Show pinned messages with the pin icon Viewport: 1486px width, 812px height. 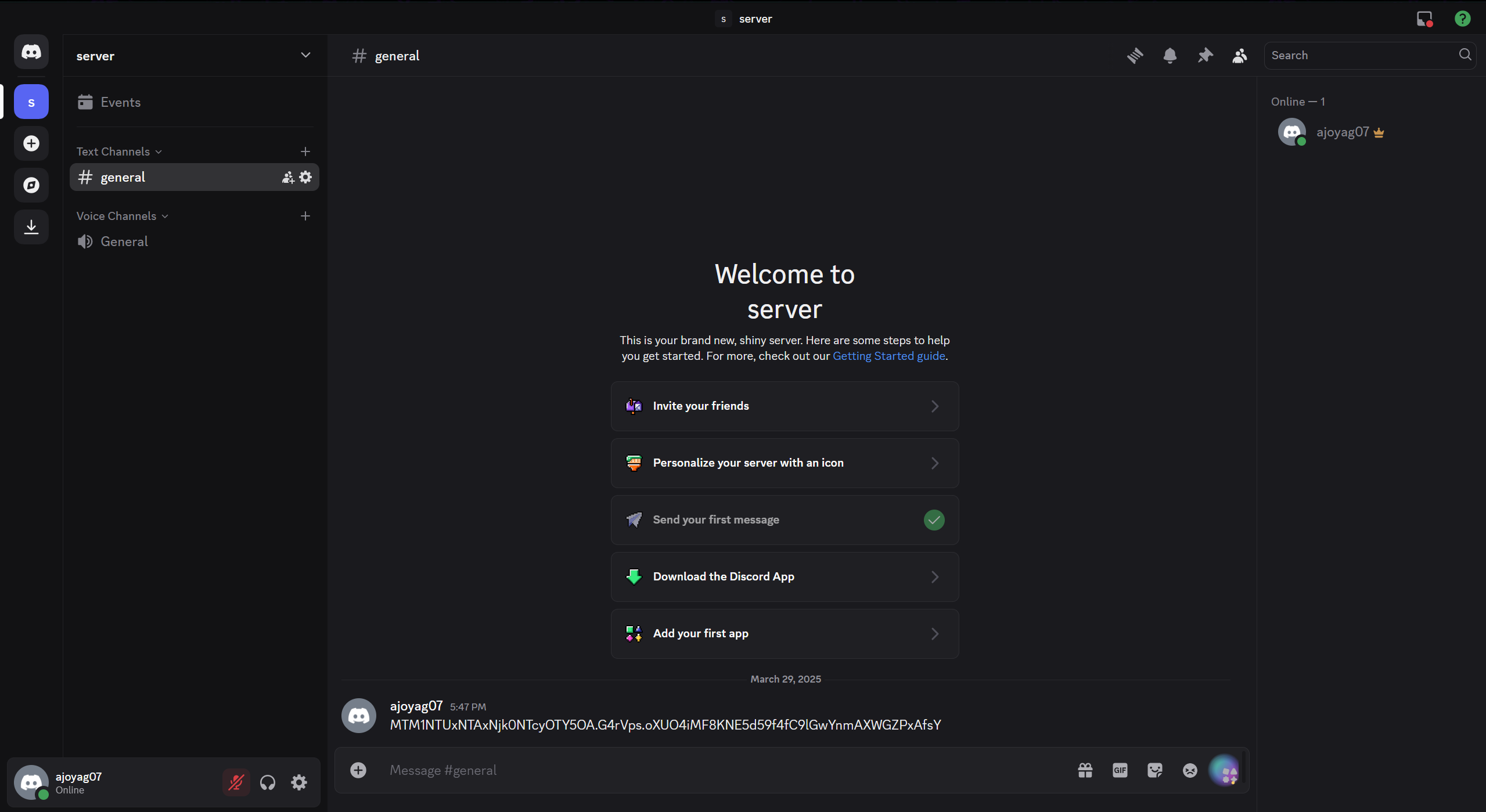[x=1204, y=55]
